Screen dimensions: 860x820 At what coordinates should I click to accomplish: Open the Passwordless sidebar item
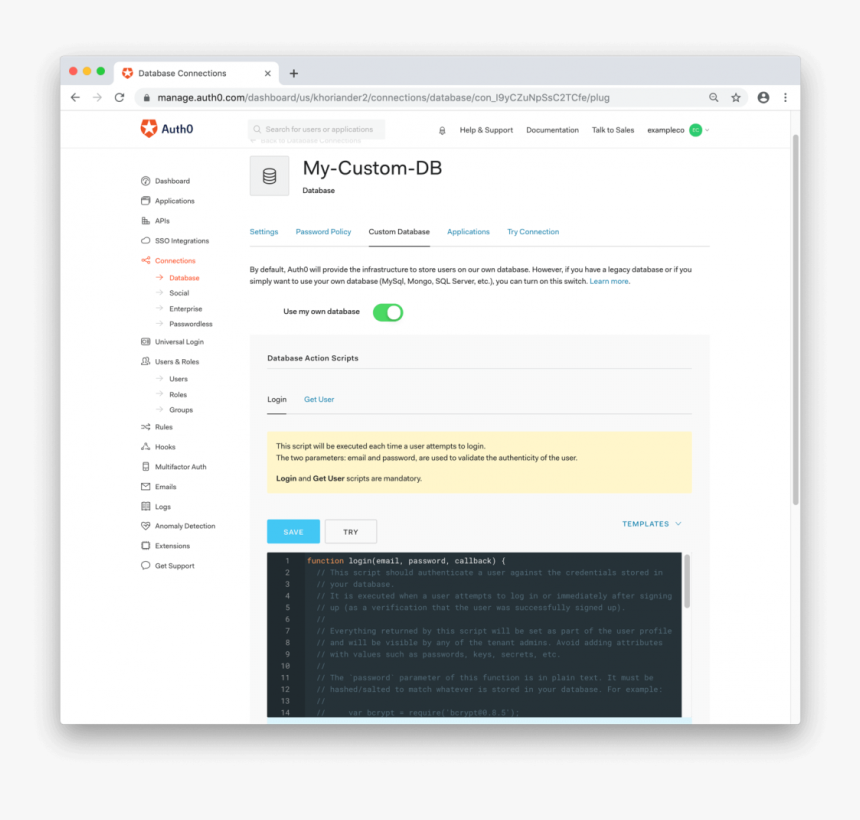pyautogui.click(x=191, y=324)
